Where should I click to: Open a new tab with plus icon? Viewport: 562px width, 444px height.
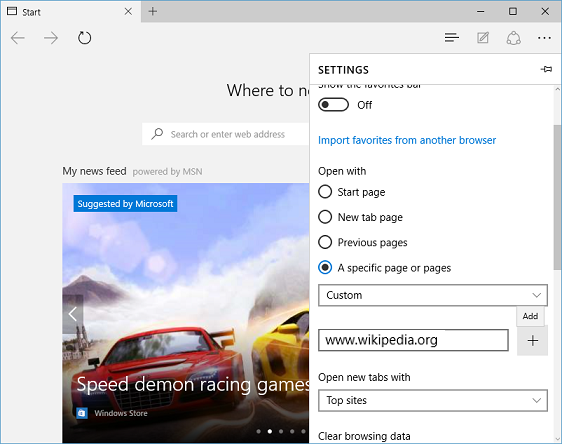coord(153,11)
